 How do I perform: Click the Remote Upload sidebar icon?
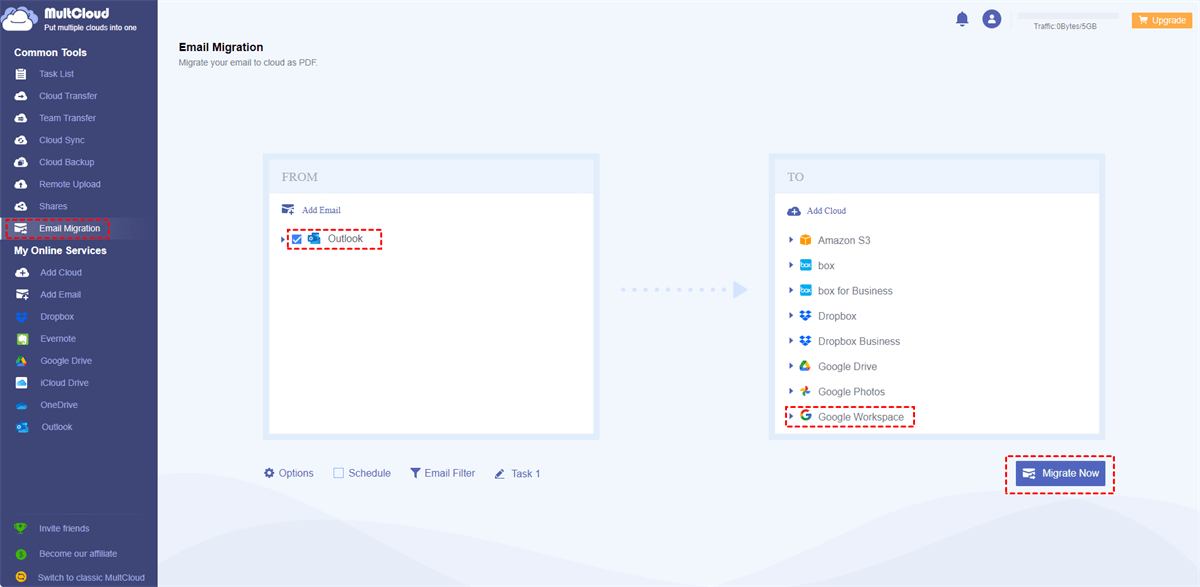click(x=21, y=184)
